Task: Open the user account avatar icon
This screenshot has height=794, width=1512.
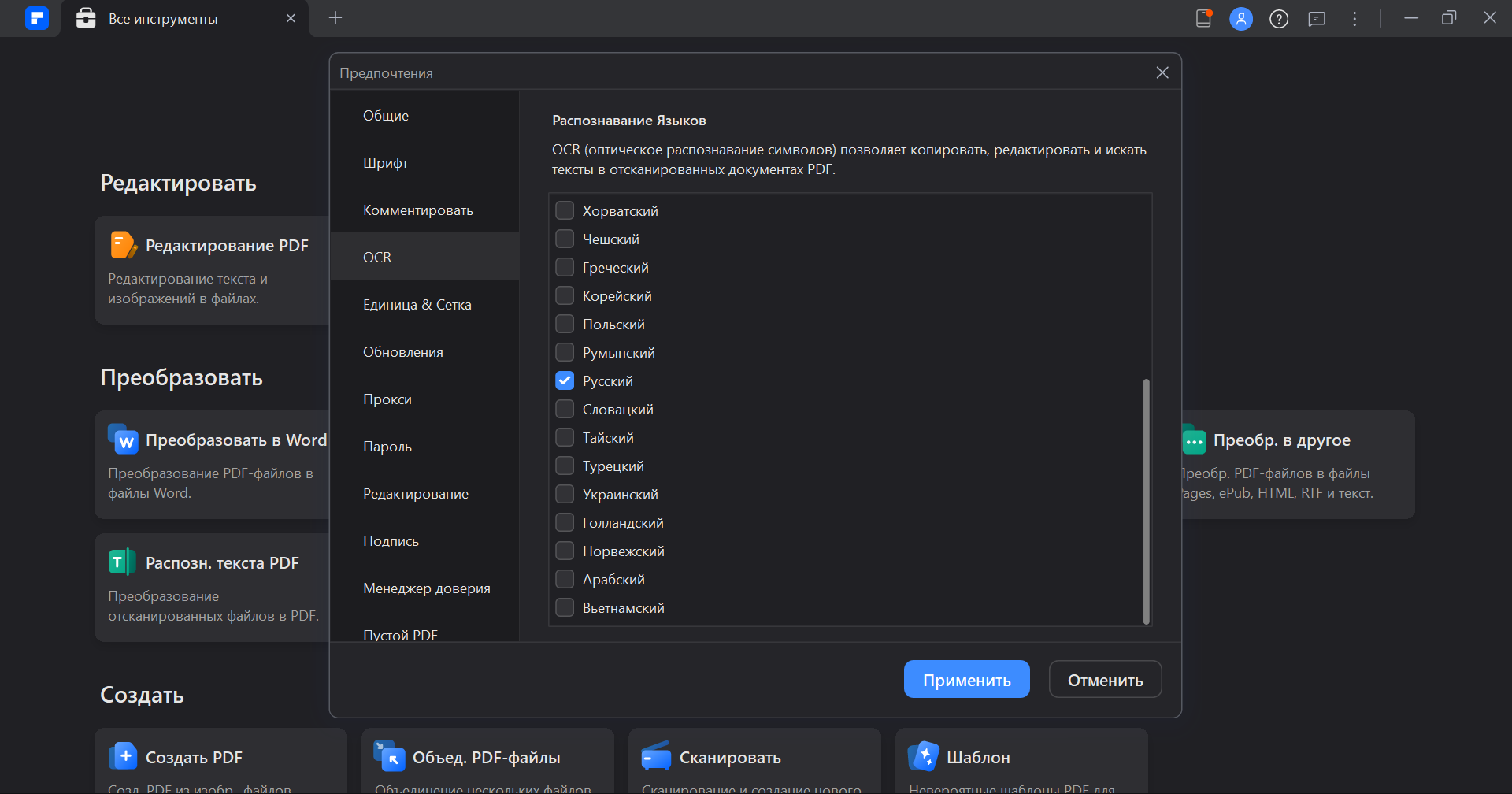Action: [x=1241, y=19]
